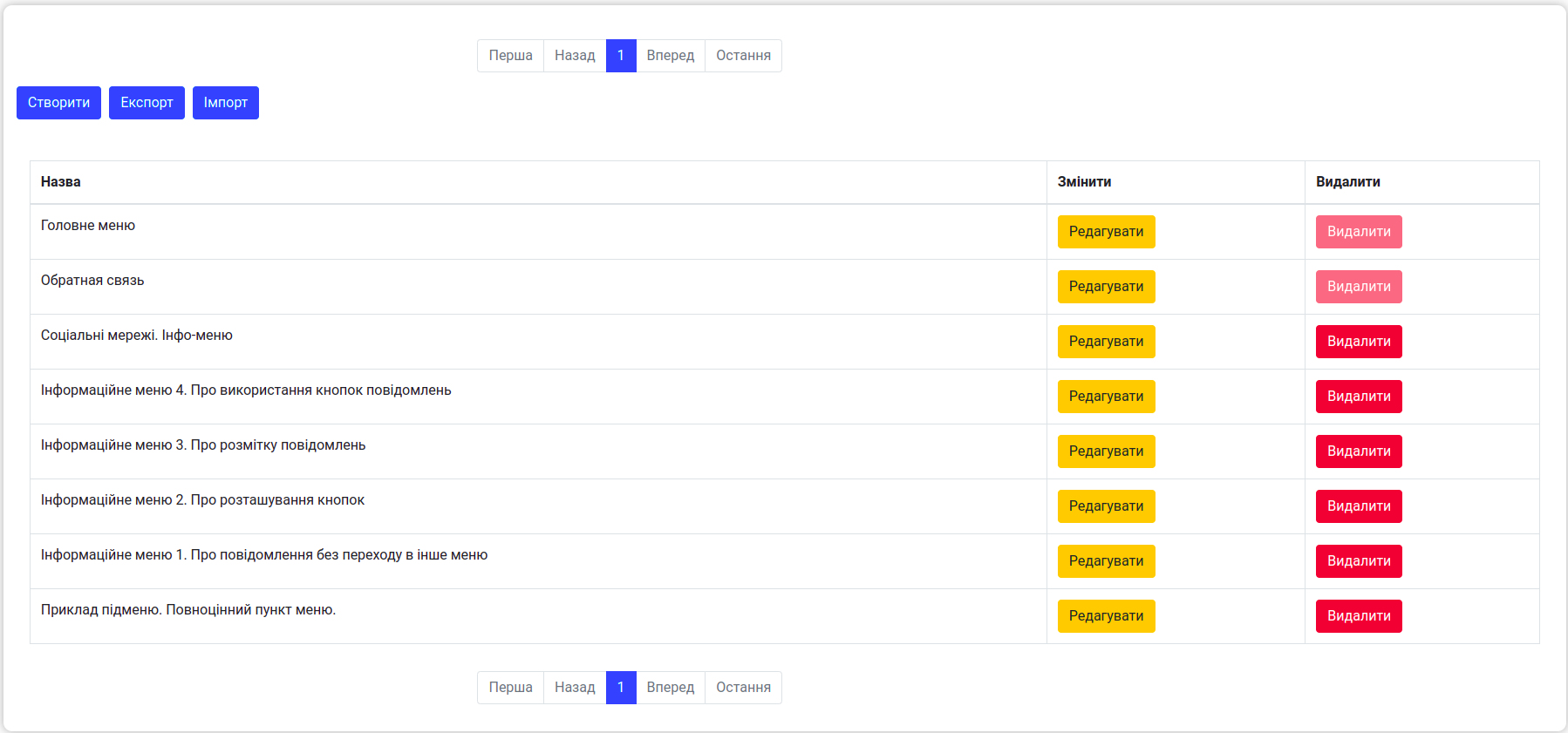Go to Перша page in top pagination
This screenshot has height=733, width=1568.
510,56
